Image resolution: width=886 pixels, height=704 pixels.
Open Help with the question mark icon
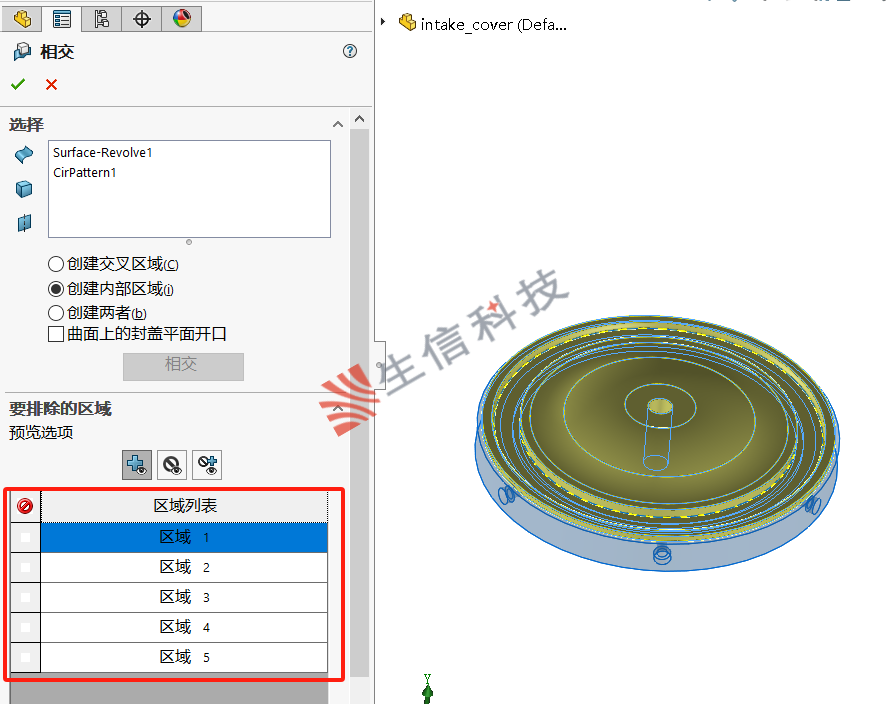click(349, 51)
